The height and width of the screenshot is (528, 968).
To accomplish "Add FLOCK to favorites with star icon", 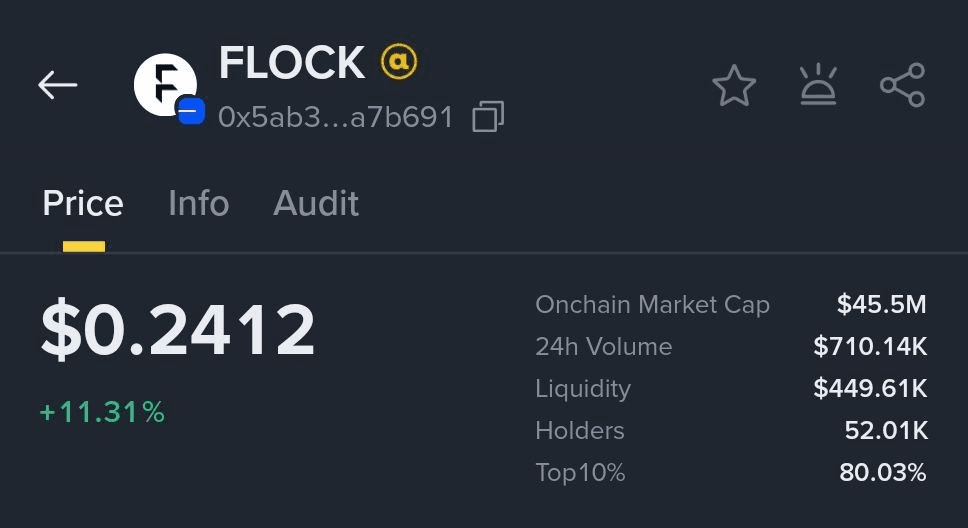I will click(x=733, y=85).
